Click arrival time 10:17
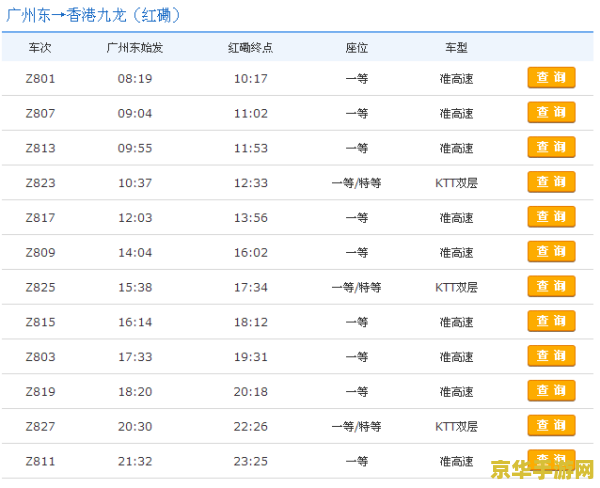Image resolution: width=600 pixels, height=488 pixels. (x=251, y=79)
